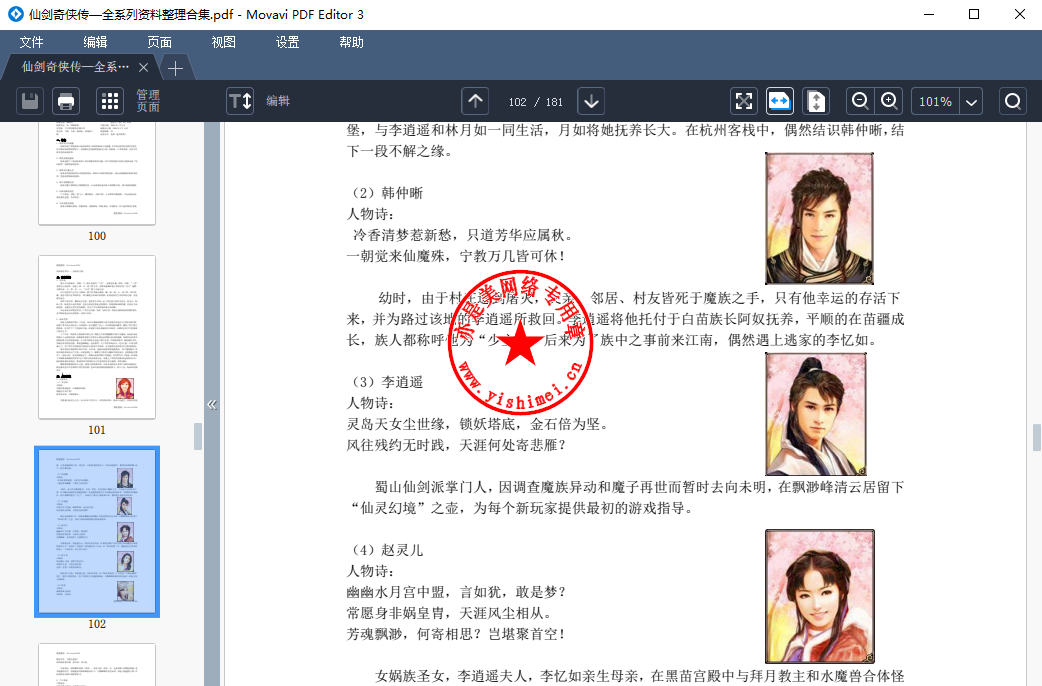Zoom out with the minus magnifier

(x=860, y=101)
